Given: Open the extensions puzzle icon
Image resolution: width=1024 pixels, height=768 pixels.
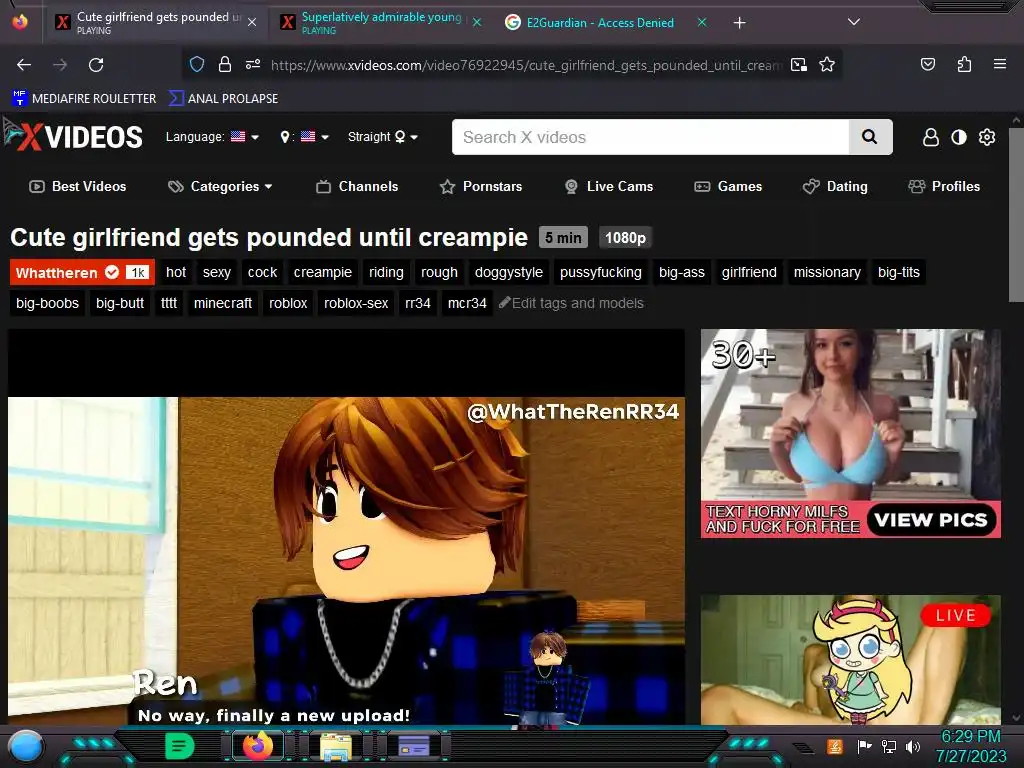Looking at the screenshot, I should tap(964, 64).
